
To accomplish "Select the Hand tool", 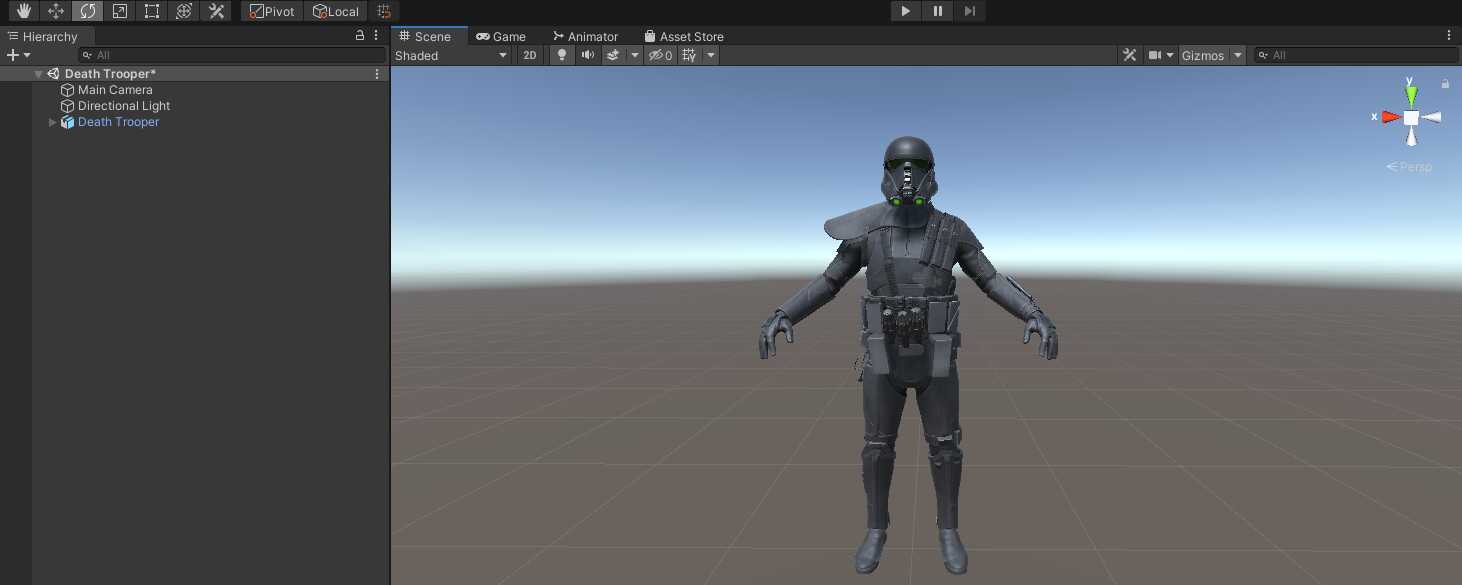I will (x=24, y=11).
